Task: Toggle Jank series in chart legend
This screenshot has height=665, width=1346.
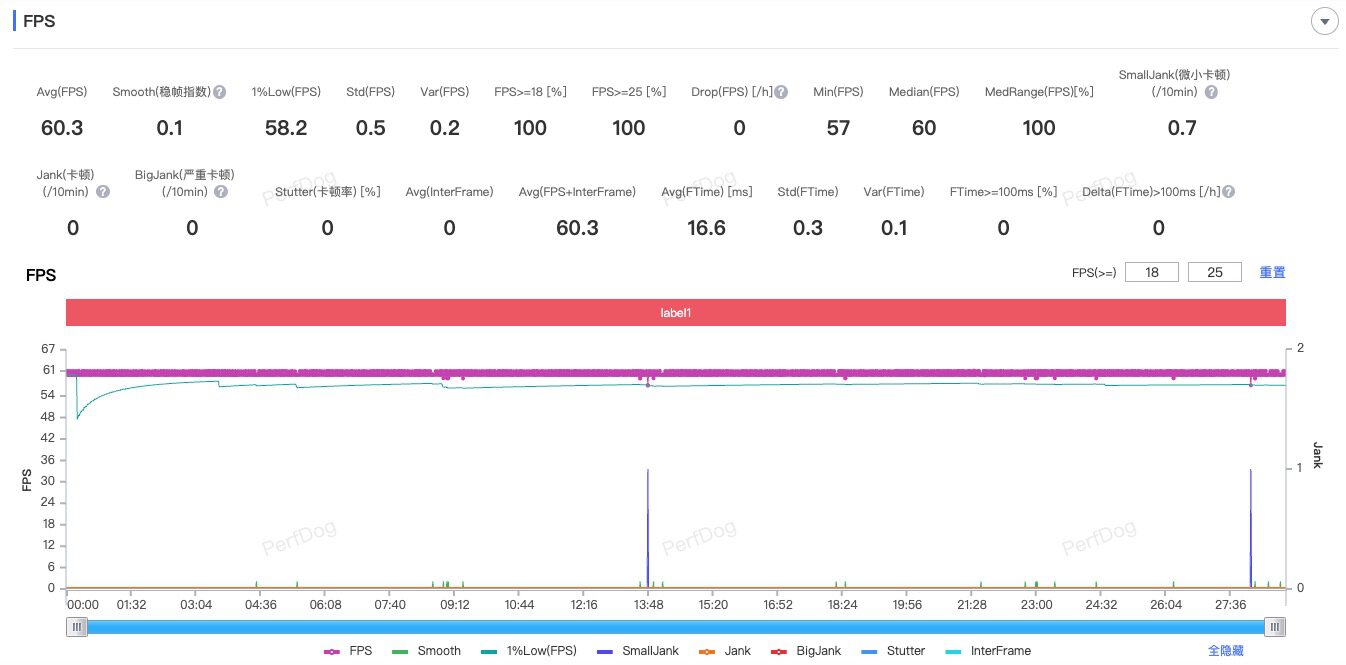Action: (x=723, y=651)
